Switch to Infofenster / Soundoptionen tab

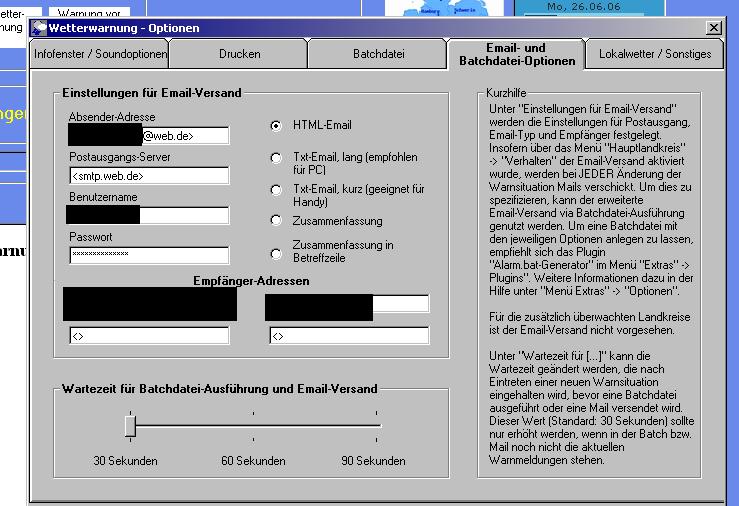coord(101,54)
